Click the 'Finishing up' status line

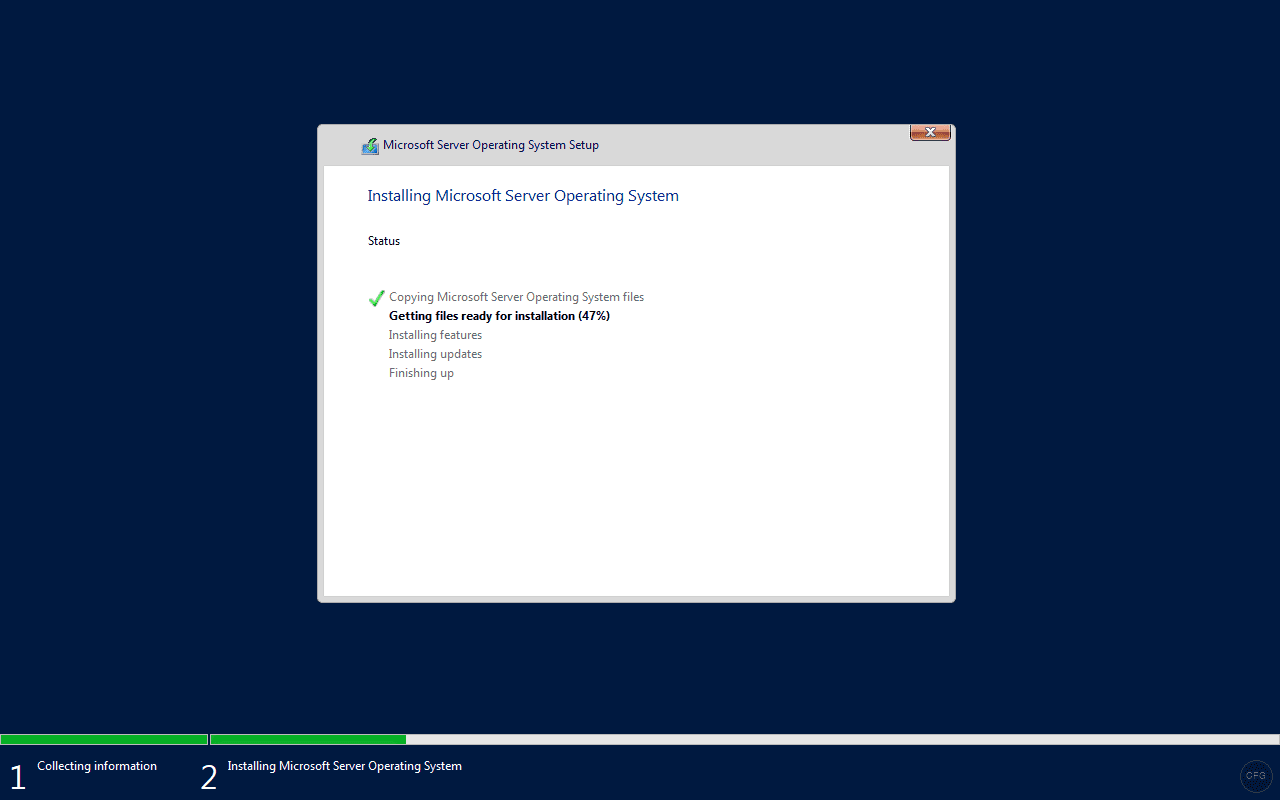421,372
